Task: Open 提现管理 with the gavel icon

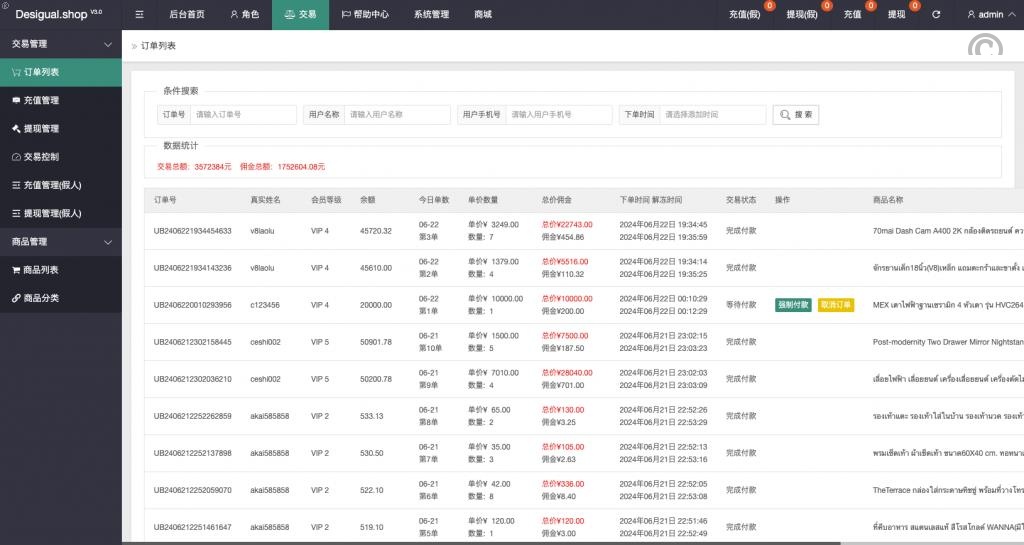Action: pos(41,129)
